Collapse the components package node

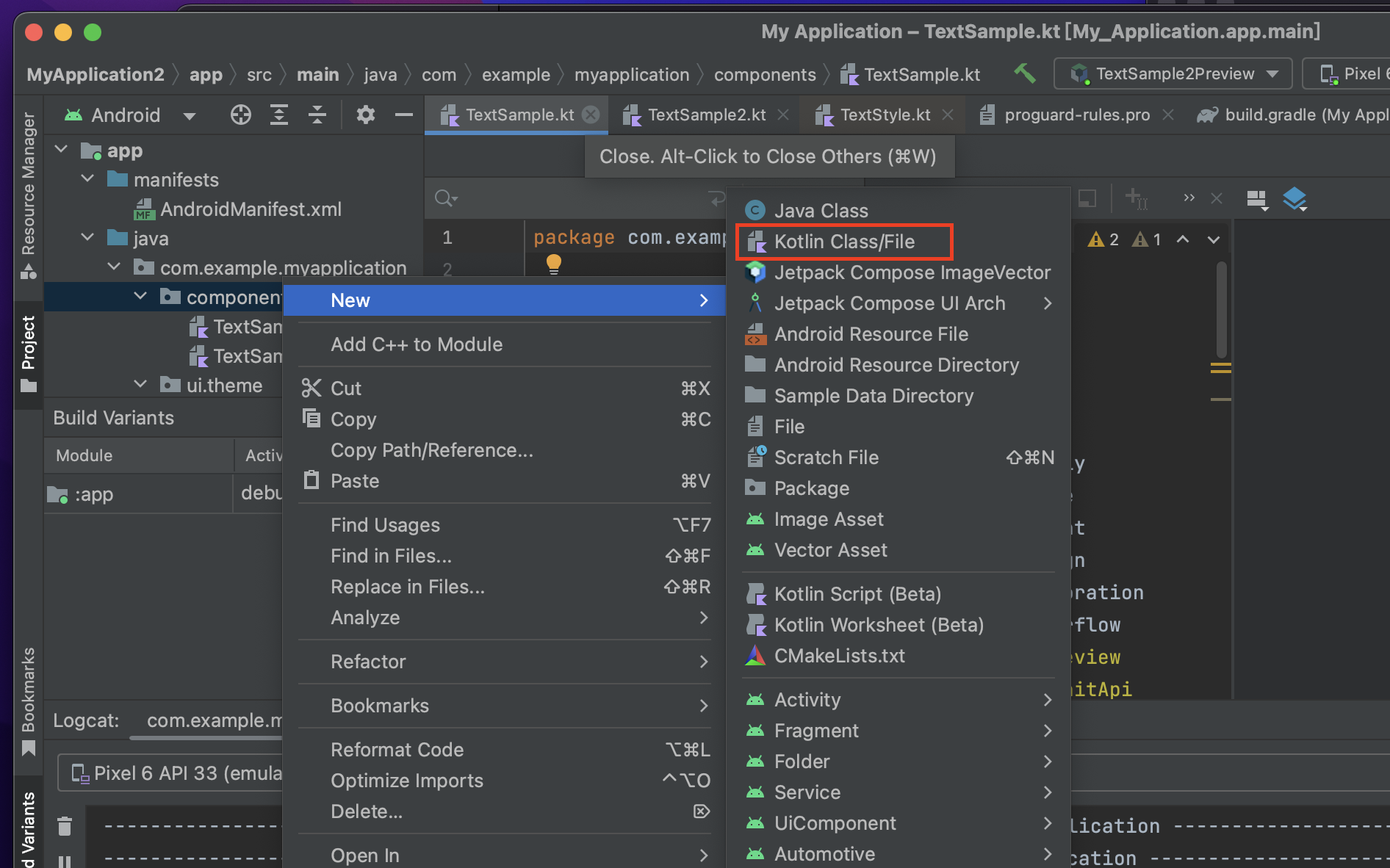[x=141, y=297]
